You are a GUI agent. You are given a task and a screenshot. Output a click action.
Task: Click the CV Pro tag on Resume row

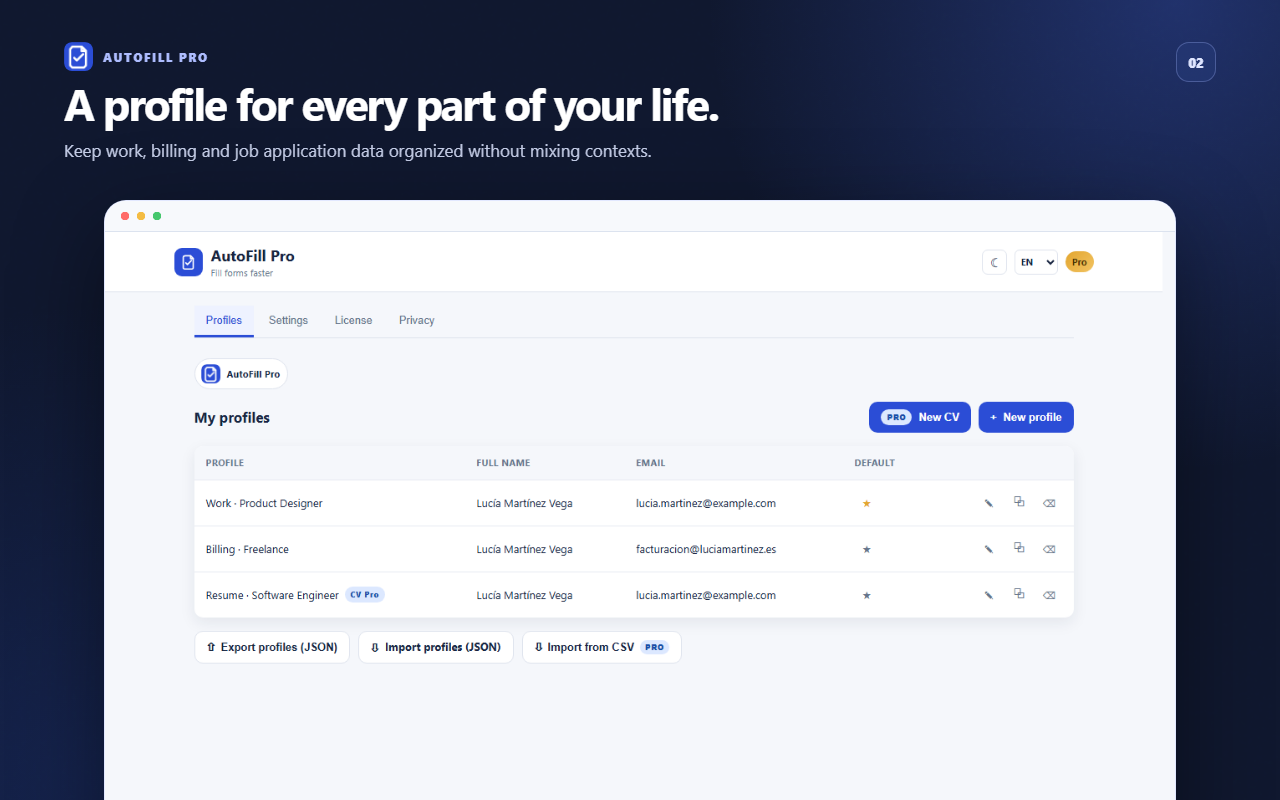pyautogui.click(x=365, y=594)
